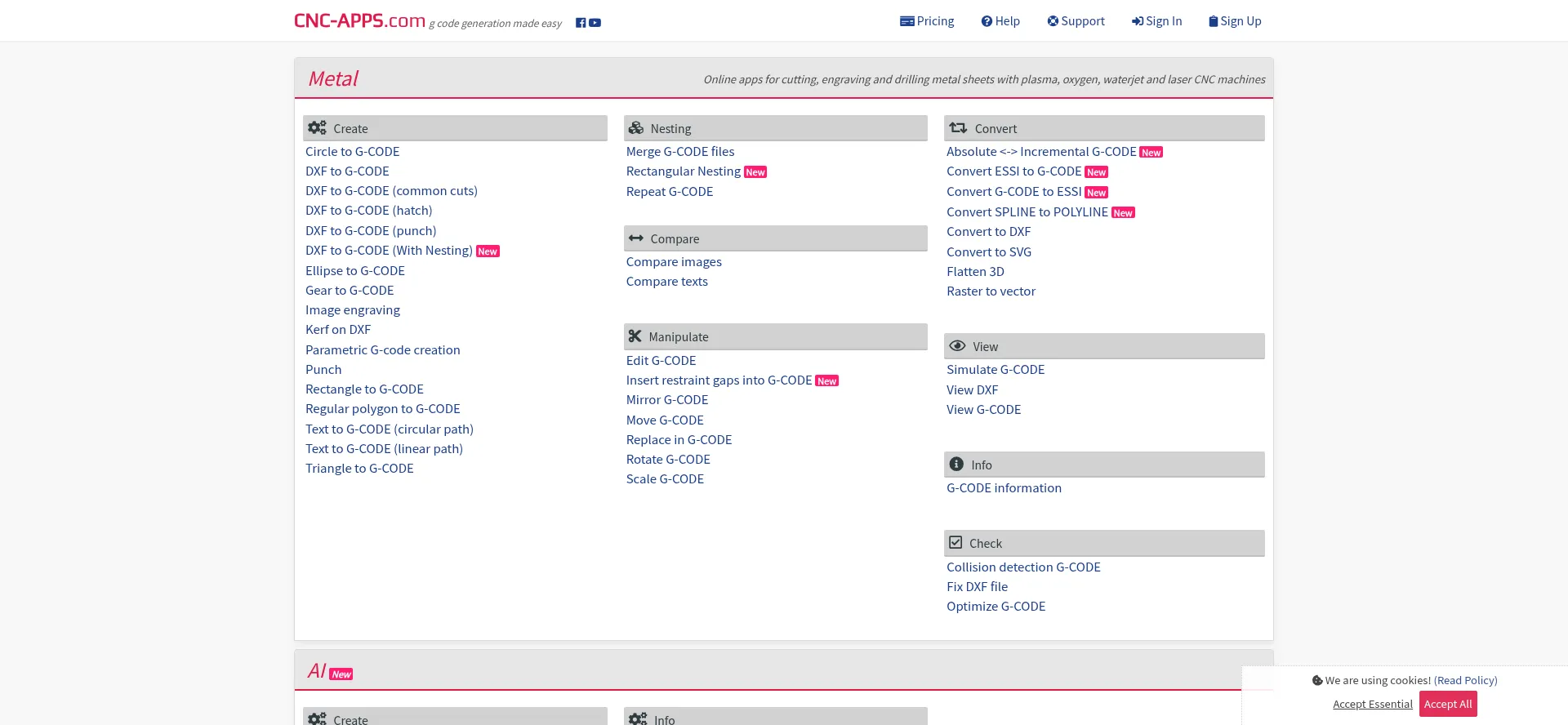This screenshot has height=725, width=1568.
Task: Open Scale G-CODE
Action: [665, 478]
